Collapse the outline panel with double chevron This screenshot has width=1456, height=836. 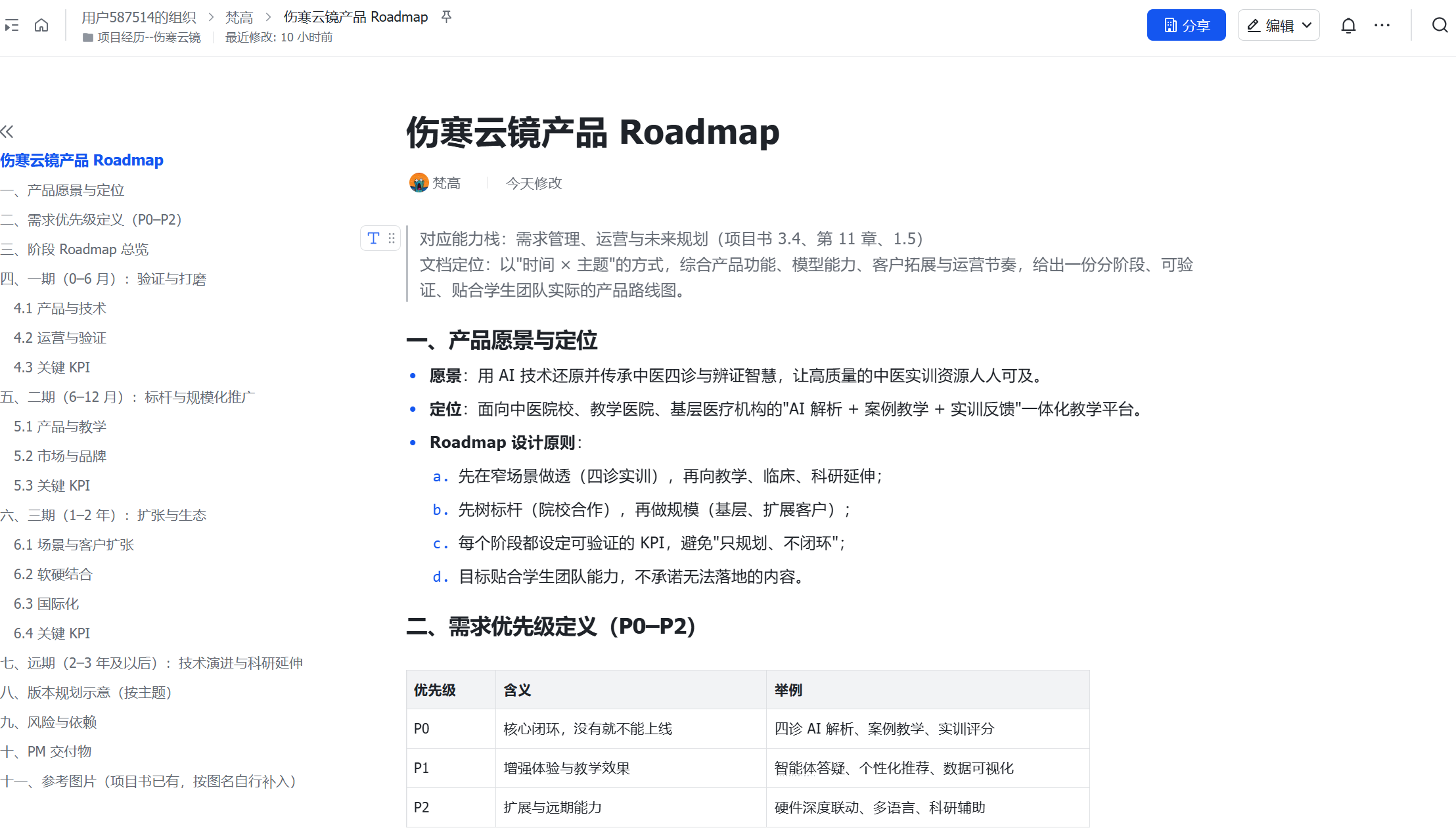coord(7,131)
